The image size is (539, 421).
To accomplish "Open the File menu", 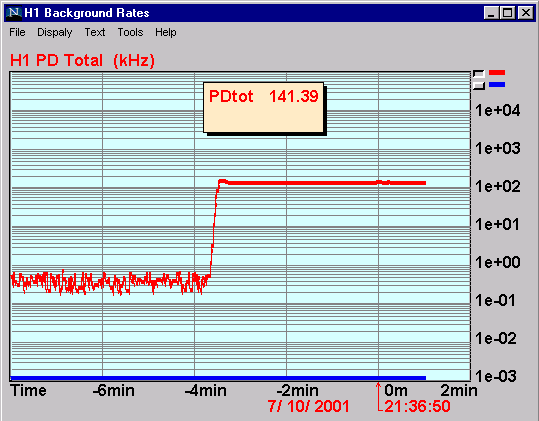I will point(17,32).
